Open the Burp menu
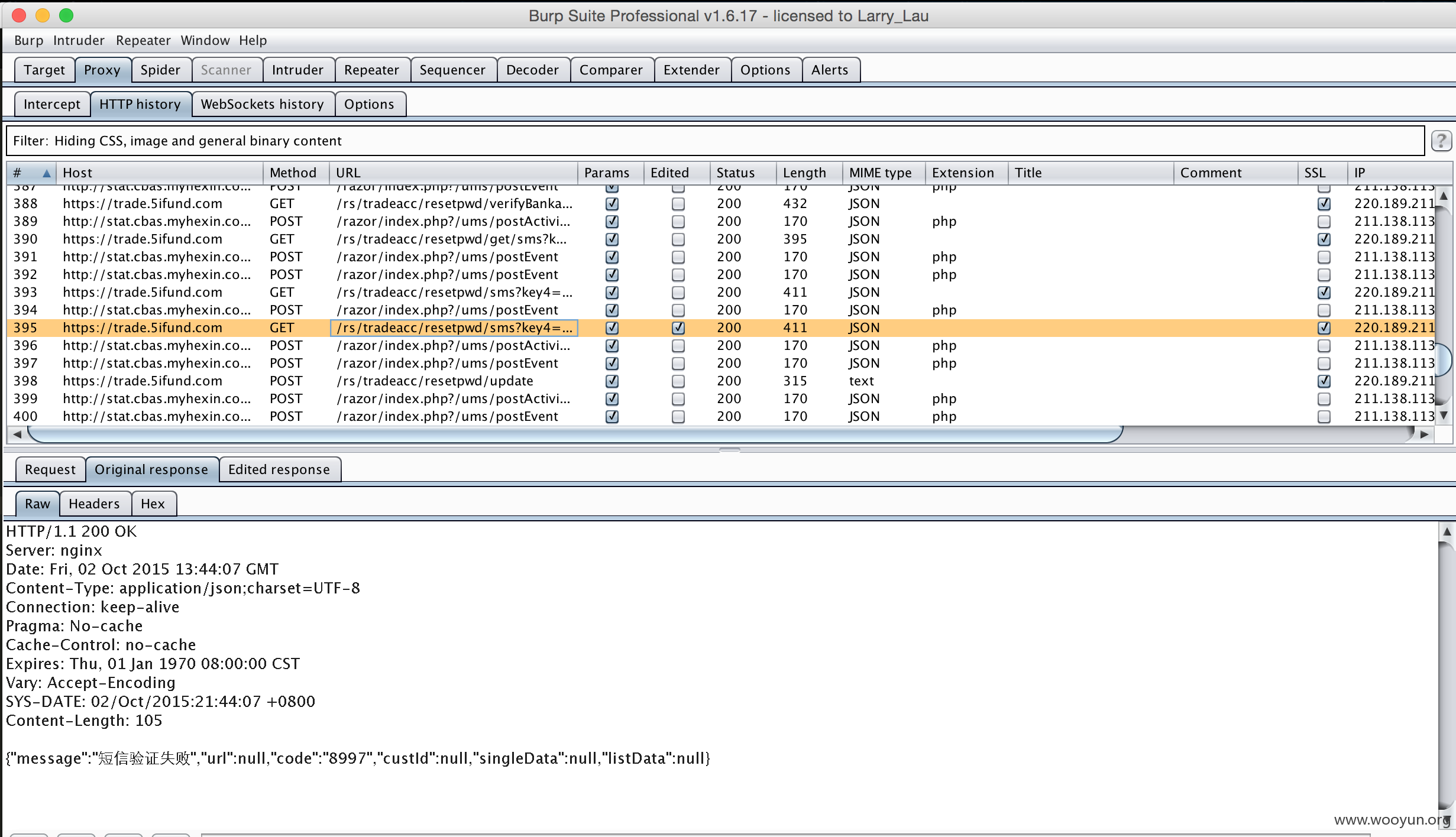 click(x=28, y=40)
